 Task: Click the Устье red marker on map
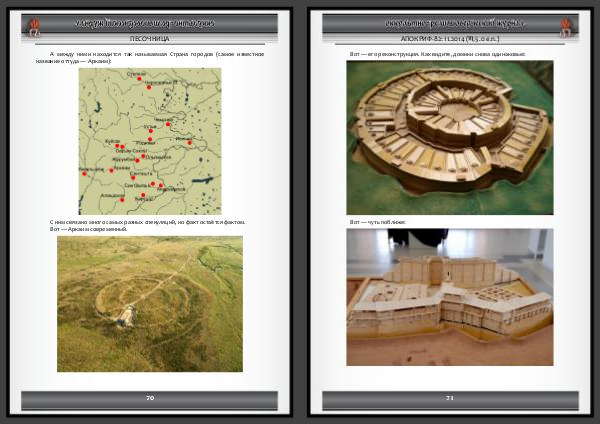[x=149, y=132]
